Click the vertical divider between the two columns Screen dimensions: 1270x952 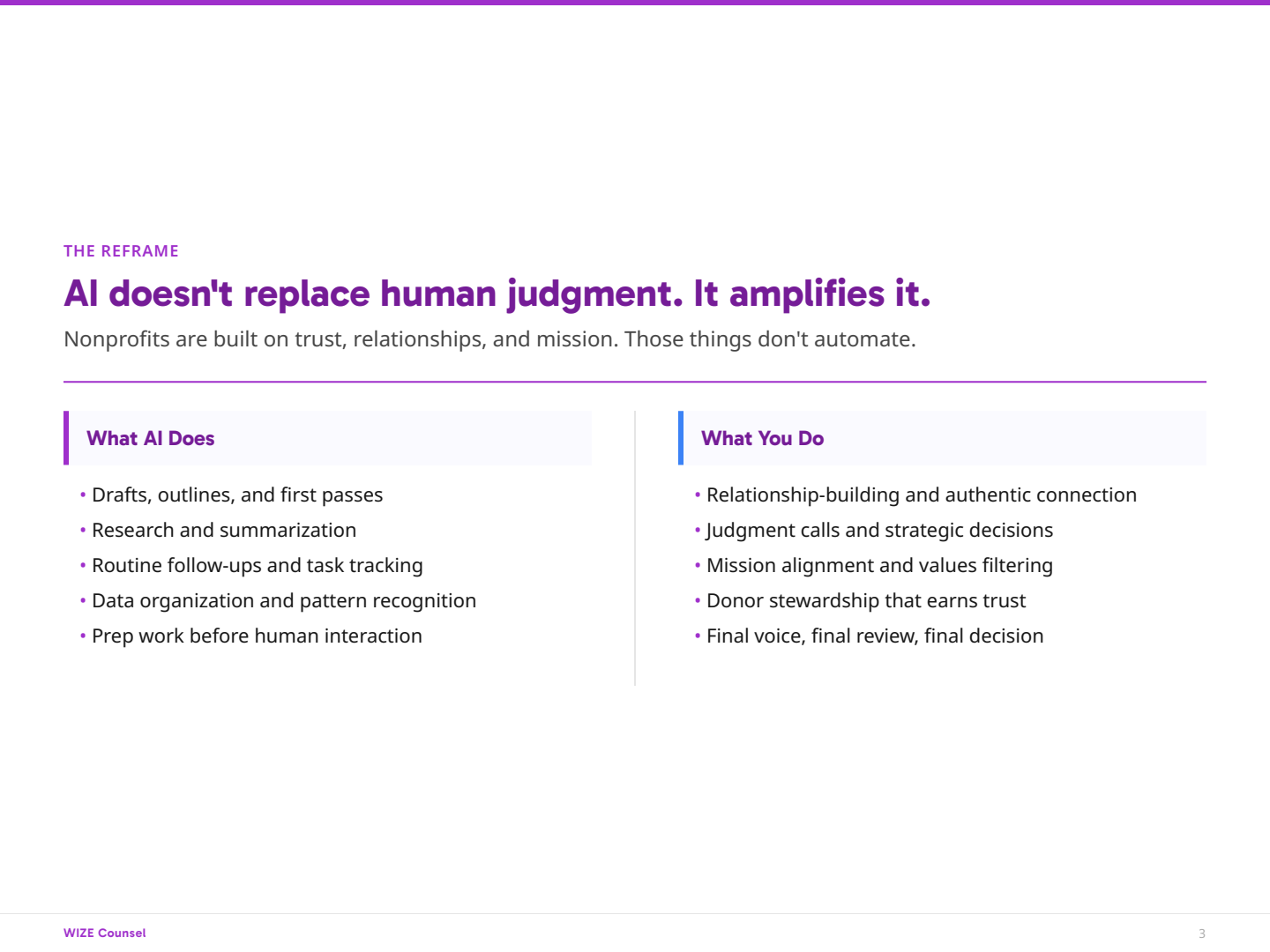click(635, 548)
